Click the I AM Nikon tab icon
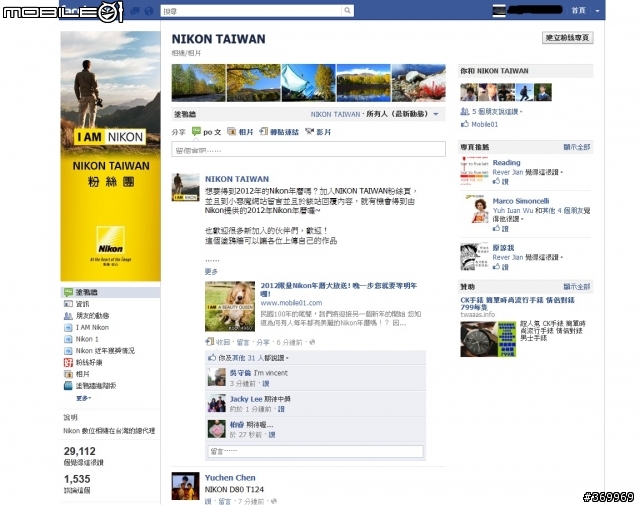This screenshot has height=505, width=640. pos(68,327)
